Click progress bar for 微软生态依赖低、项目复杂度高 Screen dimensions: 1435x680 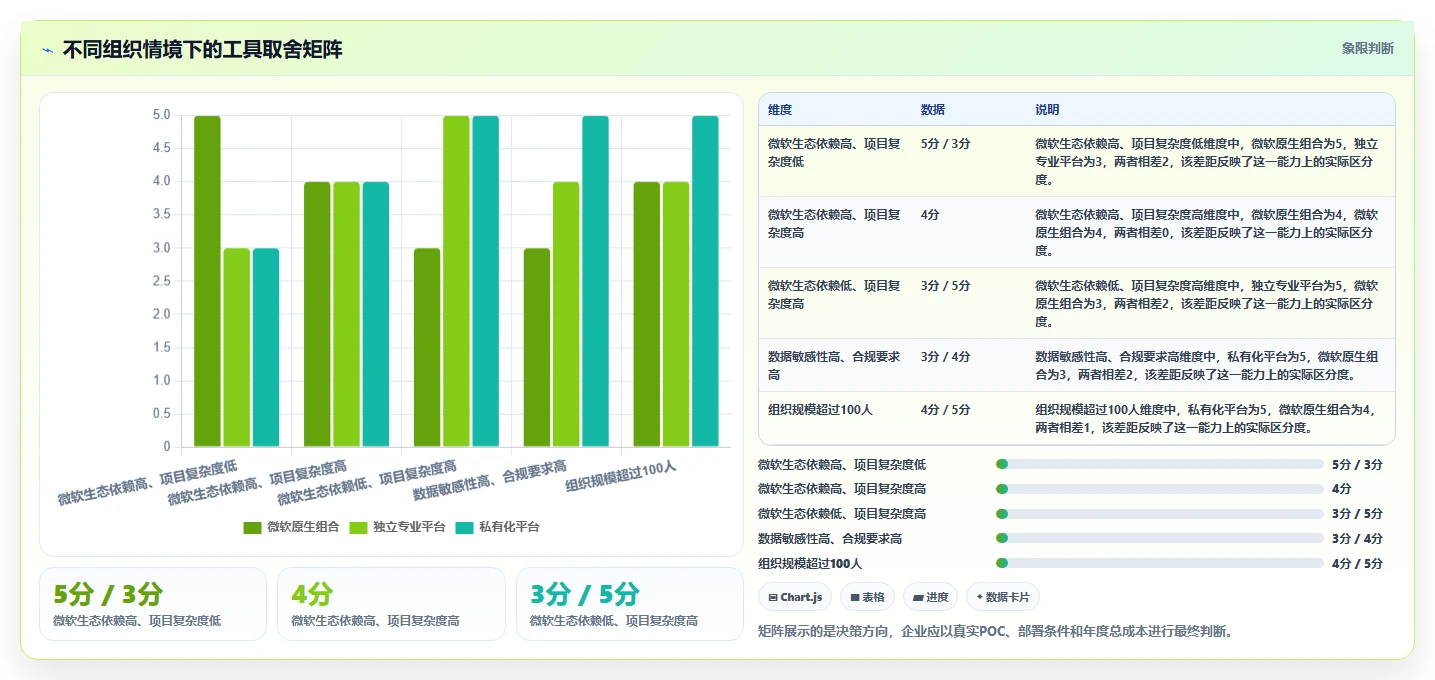coord(1160,514)
